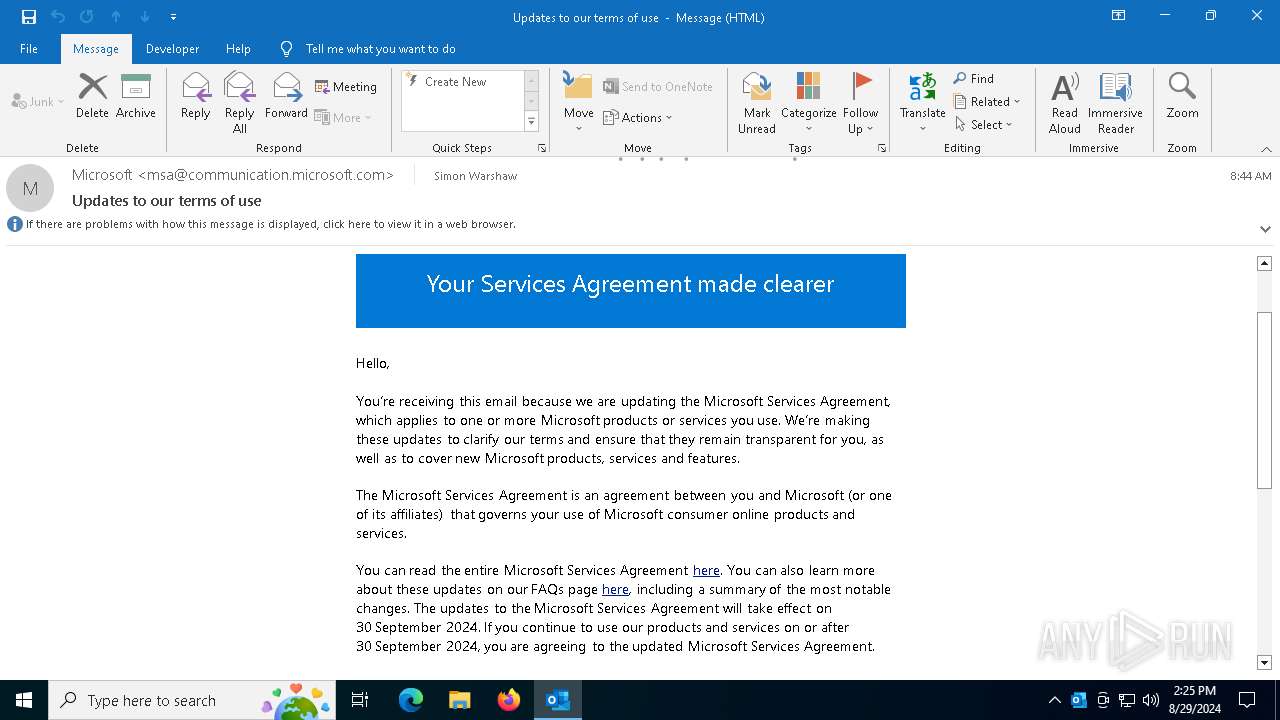The image size is (1280, 720).
Task: Forward this email
Action: [286, 96]
